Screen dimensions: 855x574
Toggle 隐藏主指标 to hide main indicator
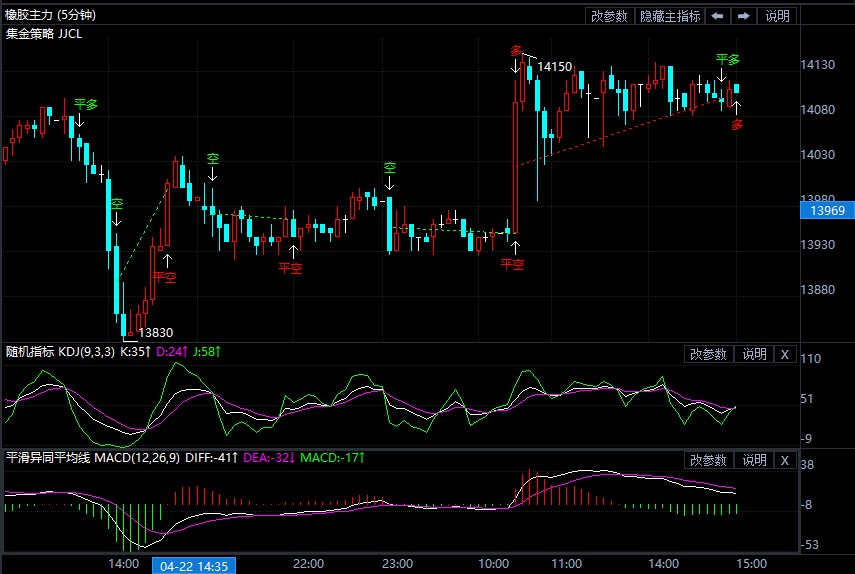pyautogui.click(x=670, y=16)
